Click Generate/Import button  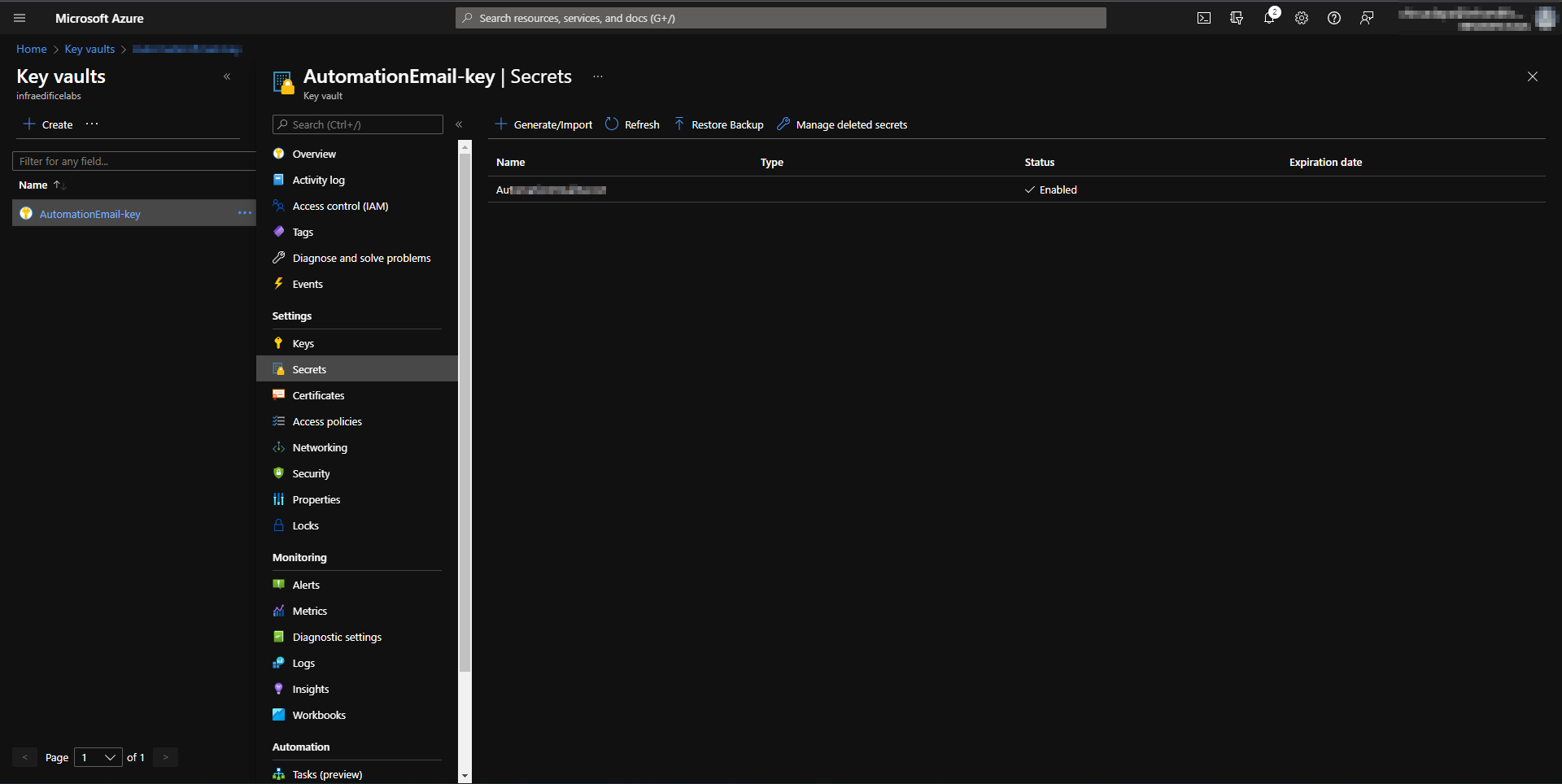543,124
